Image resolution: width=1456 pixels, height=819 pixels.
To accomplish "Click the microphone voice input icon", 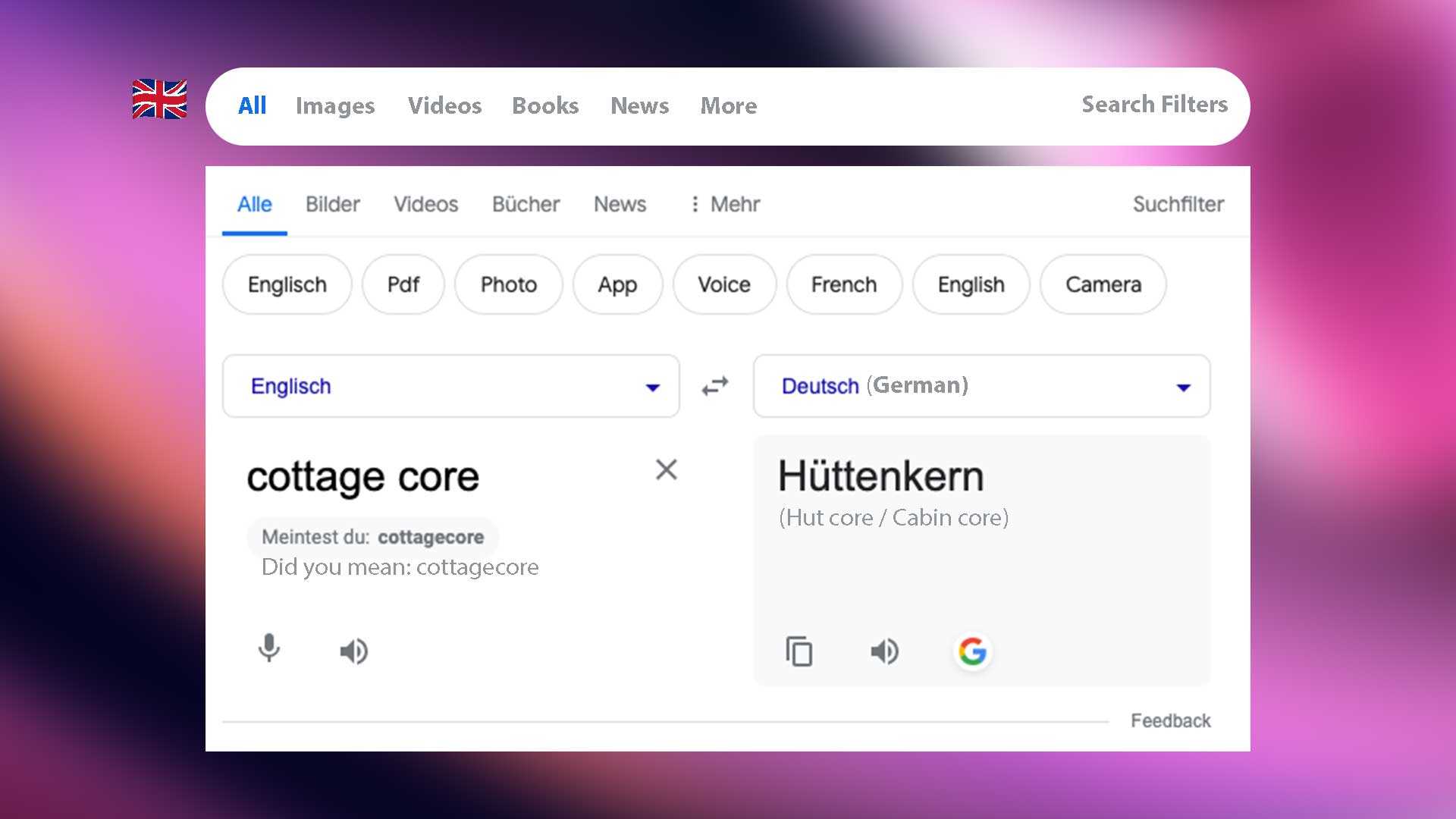I will [269, 649].
